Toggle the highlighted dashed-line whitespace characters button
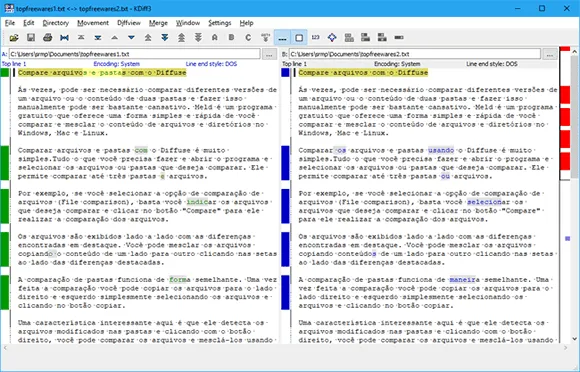580x372 pixels. click(x=282, y=37)
